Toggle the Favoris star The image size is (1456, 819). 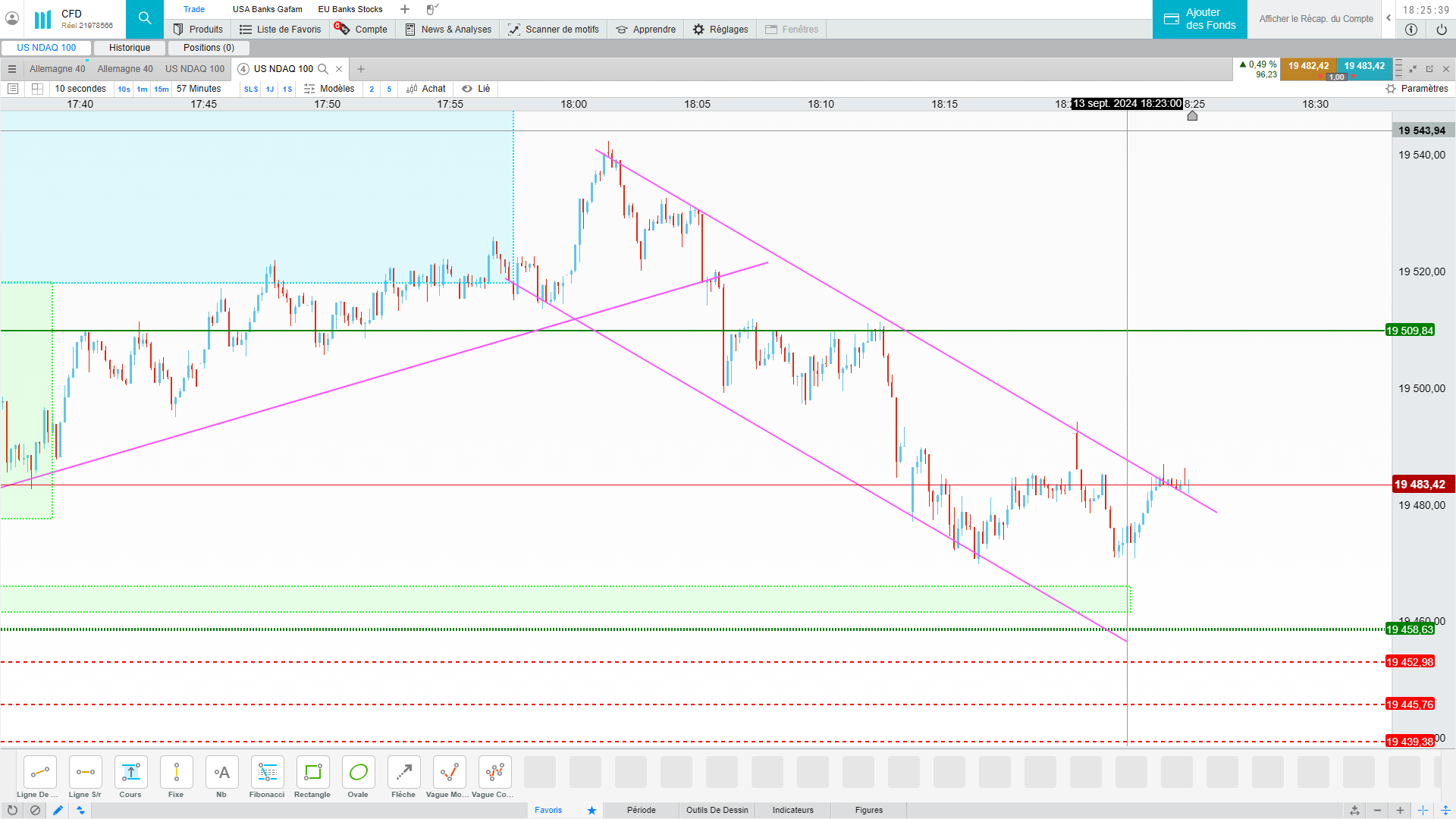tap(591, 810)
